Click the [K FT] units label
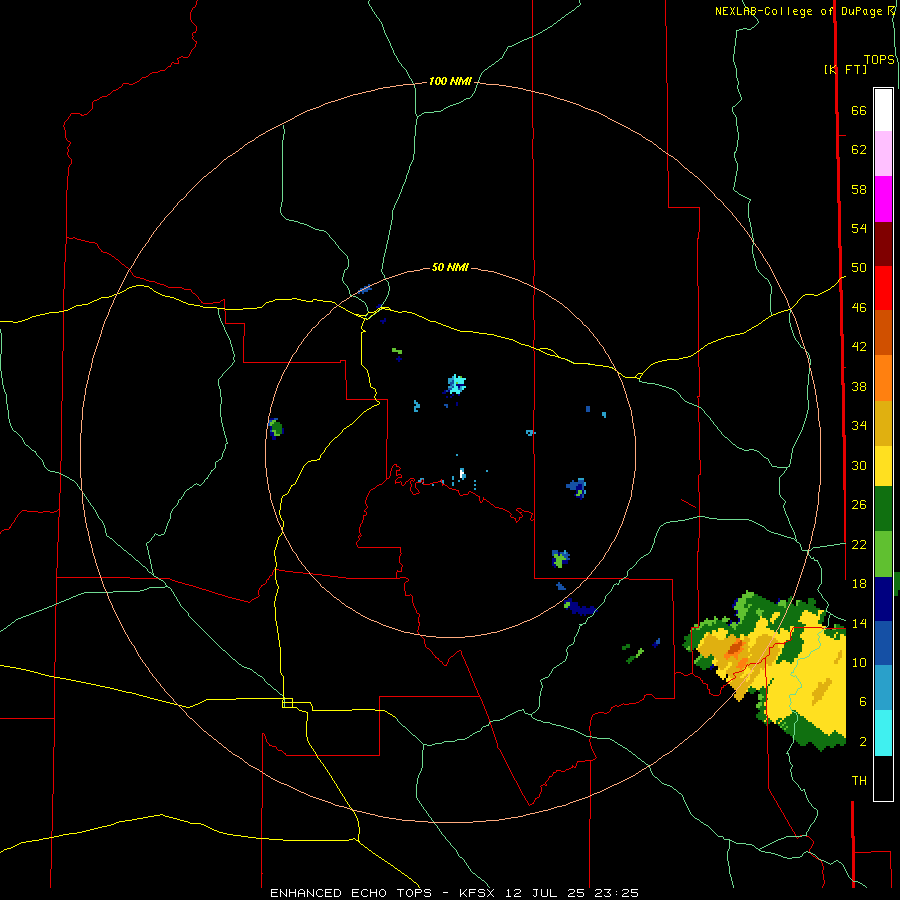Image resolution: width=900 pixels, height=900 pixels. click(845, 69)
